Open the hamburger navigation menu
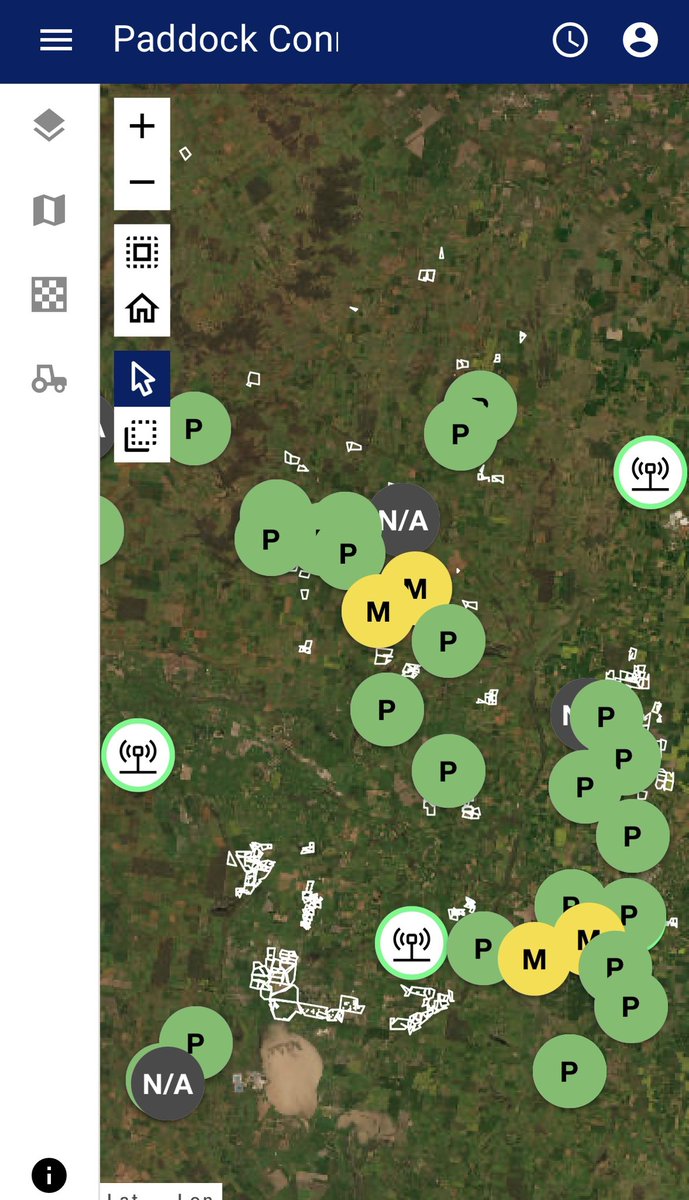 pyautogui.click(x=56, y=40)
